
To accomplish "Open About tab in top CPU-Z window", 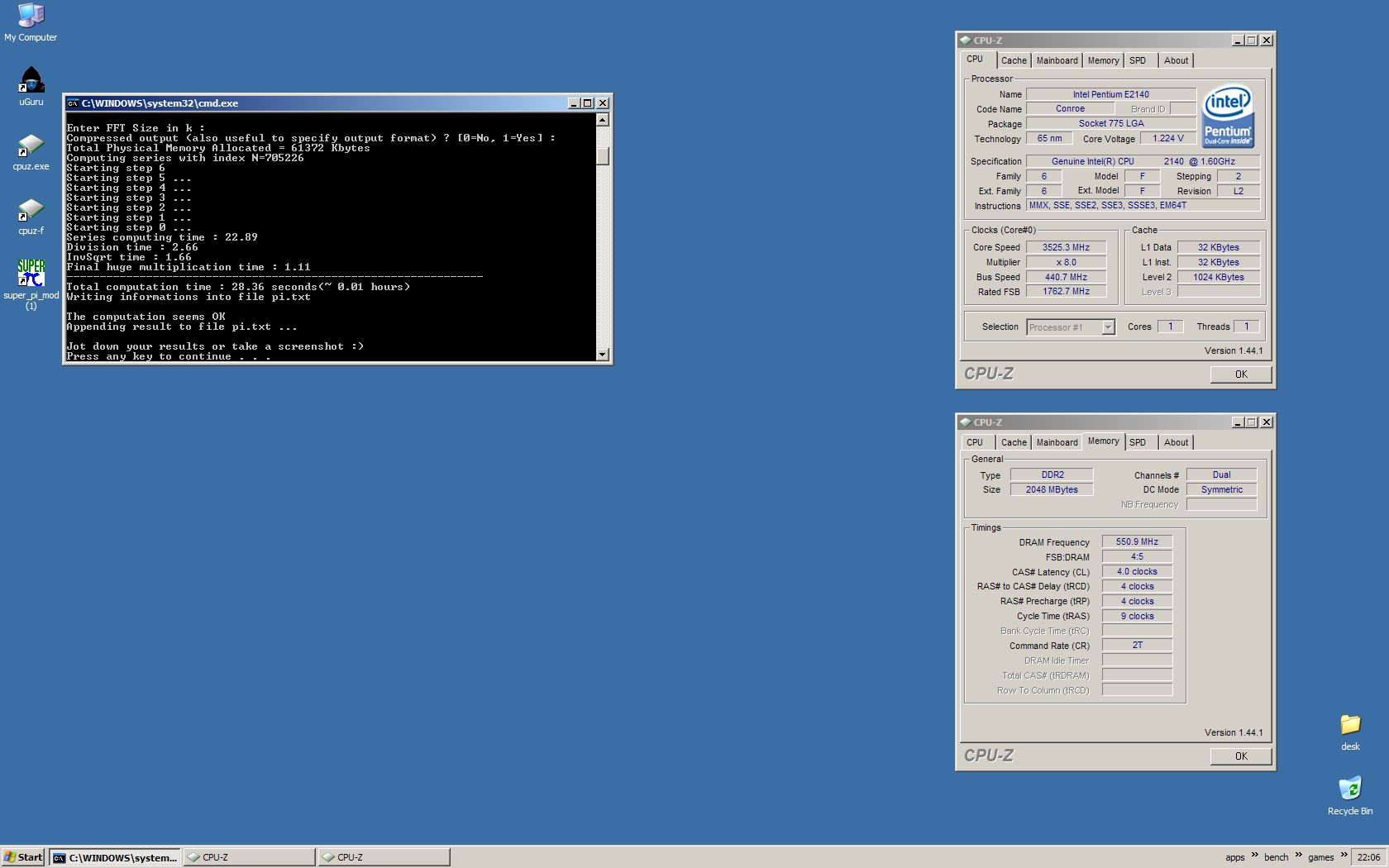I will coord(1176,60).
